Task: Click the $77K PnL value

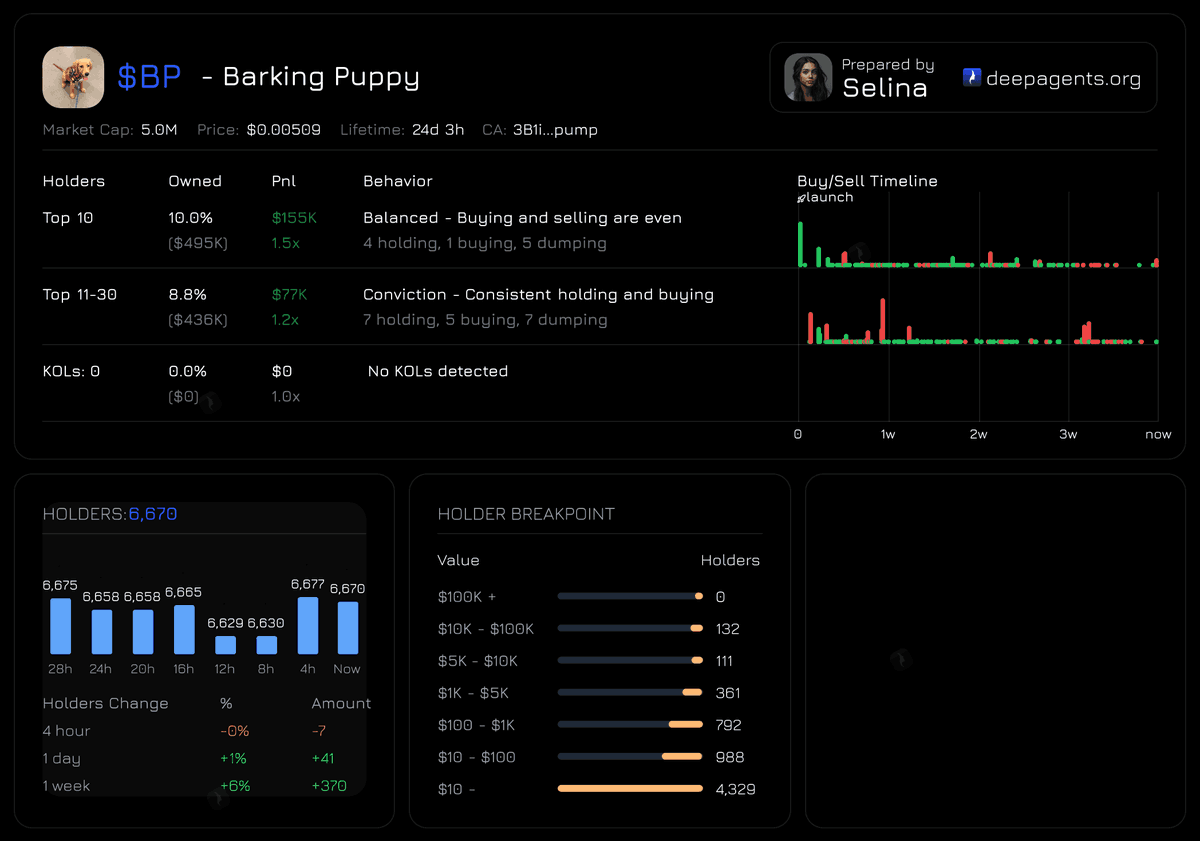Action: (x=290, y=295)
